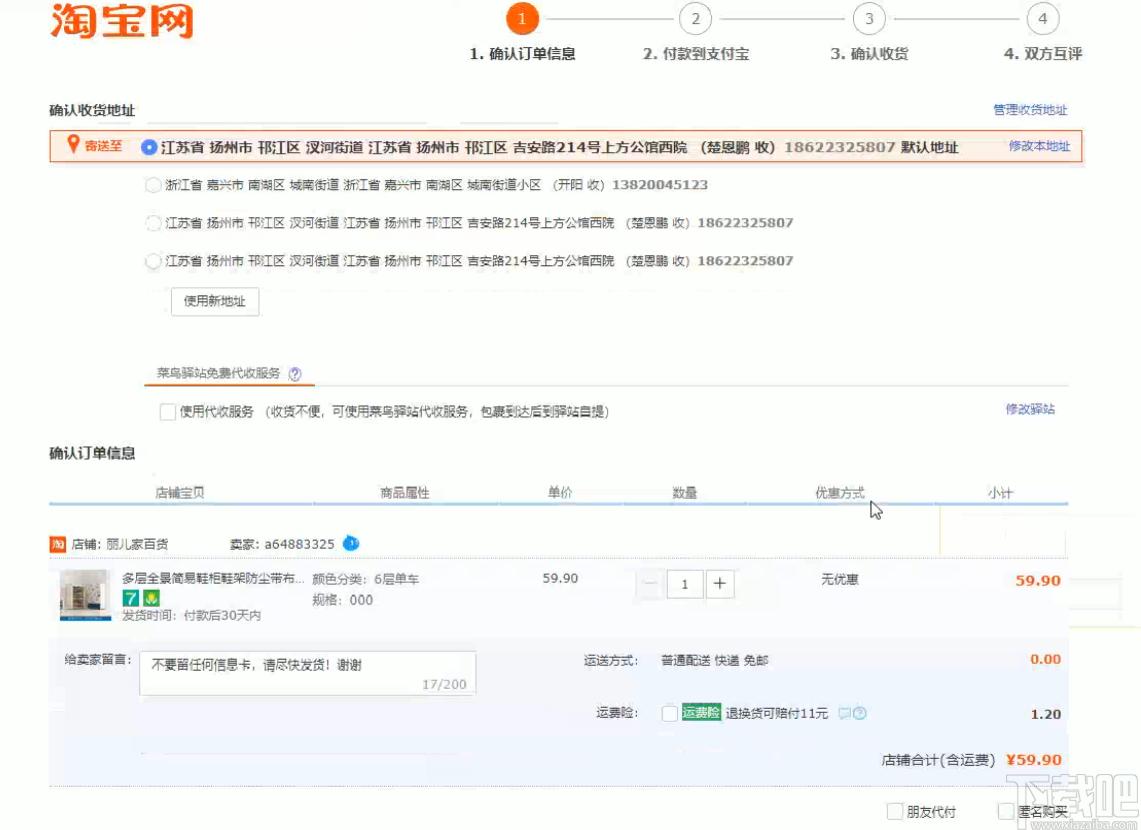Tick the 朋友代付 checkbox
Image resolution: width=1141 pixels, height=830 pixels.
895,811
